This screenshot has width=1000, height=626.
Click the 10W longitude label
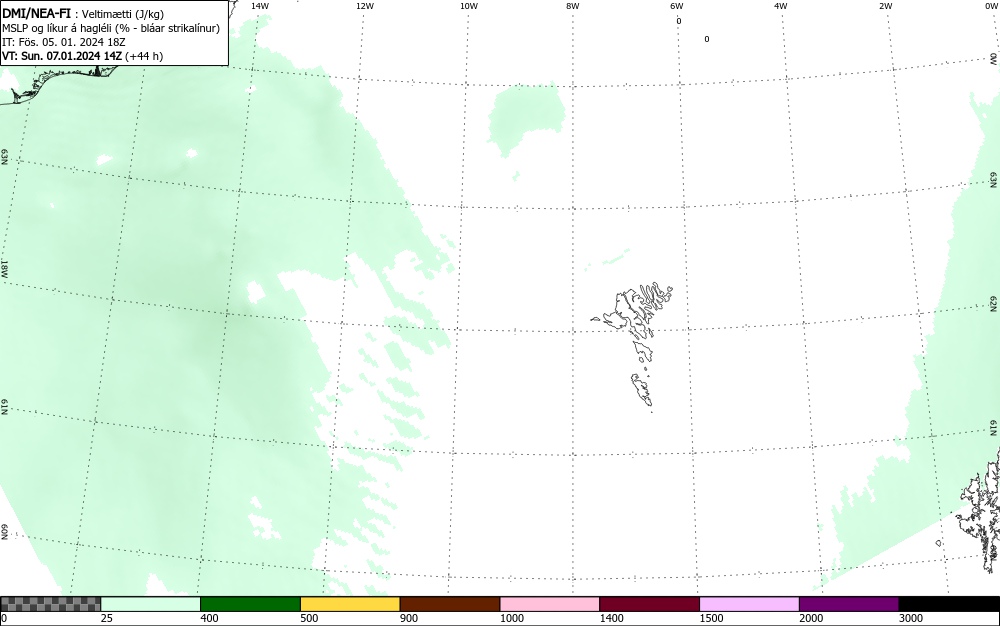point(469,6)
